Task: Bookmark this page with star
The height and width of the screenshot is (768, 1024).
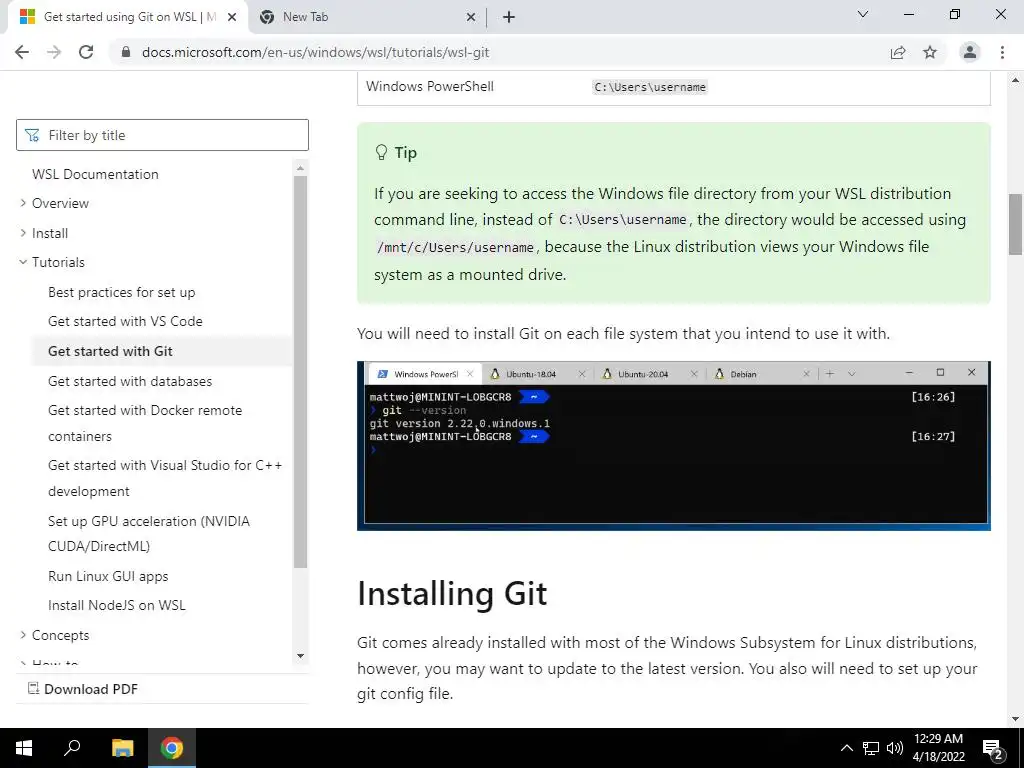Action: pos(930,52)
